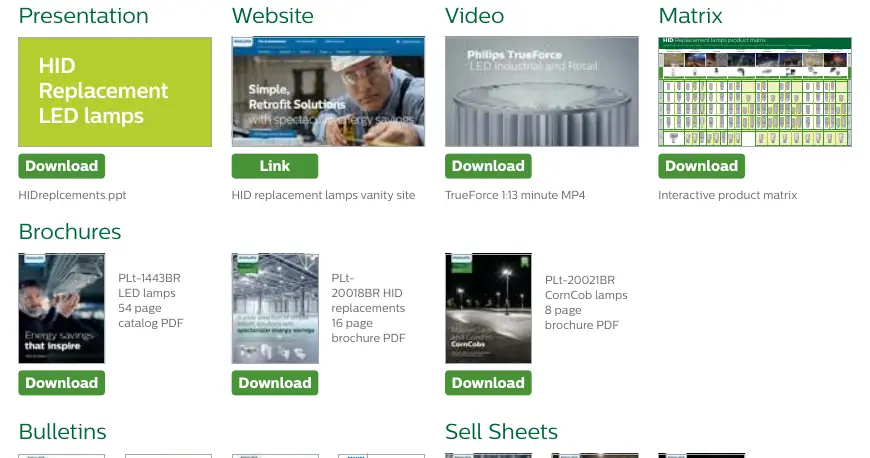Download the PLt-20021BR CornCob lamps brochure

point(488,383)
